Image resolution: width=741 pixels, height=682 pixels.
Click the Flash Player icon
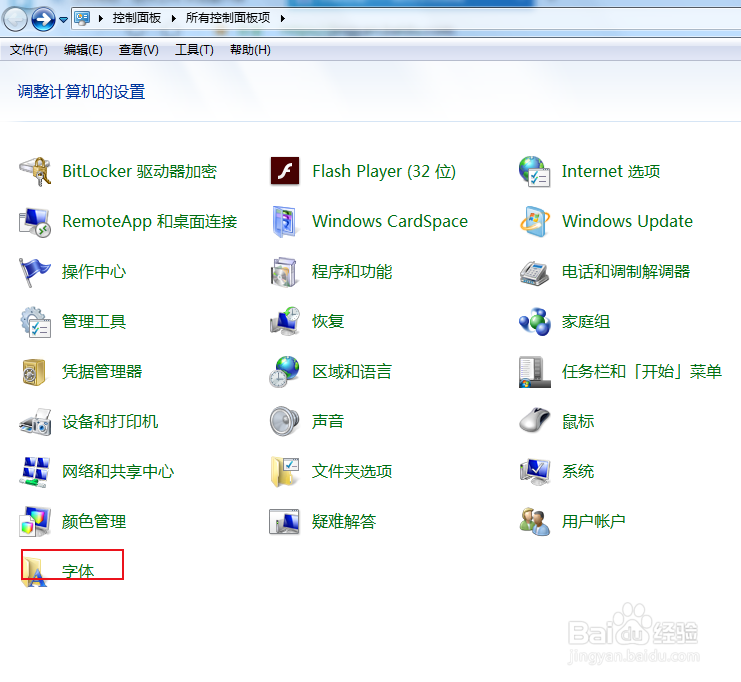[285, 171]
